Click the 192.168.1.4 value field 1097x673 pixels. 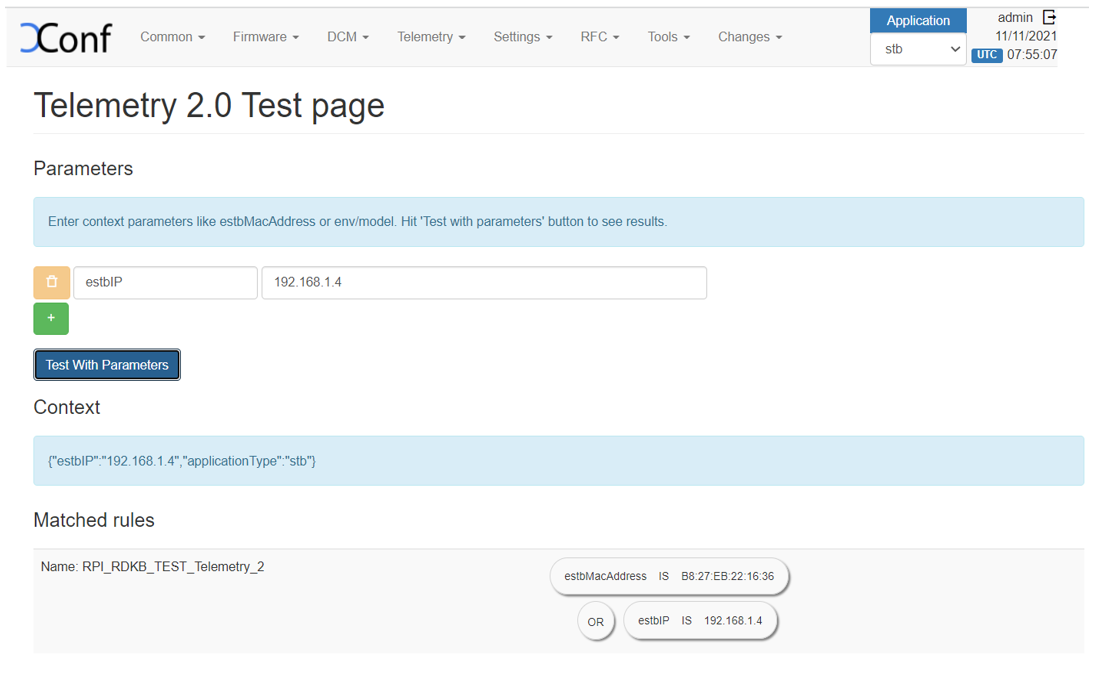[484, 282]
